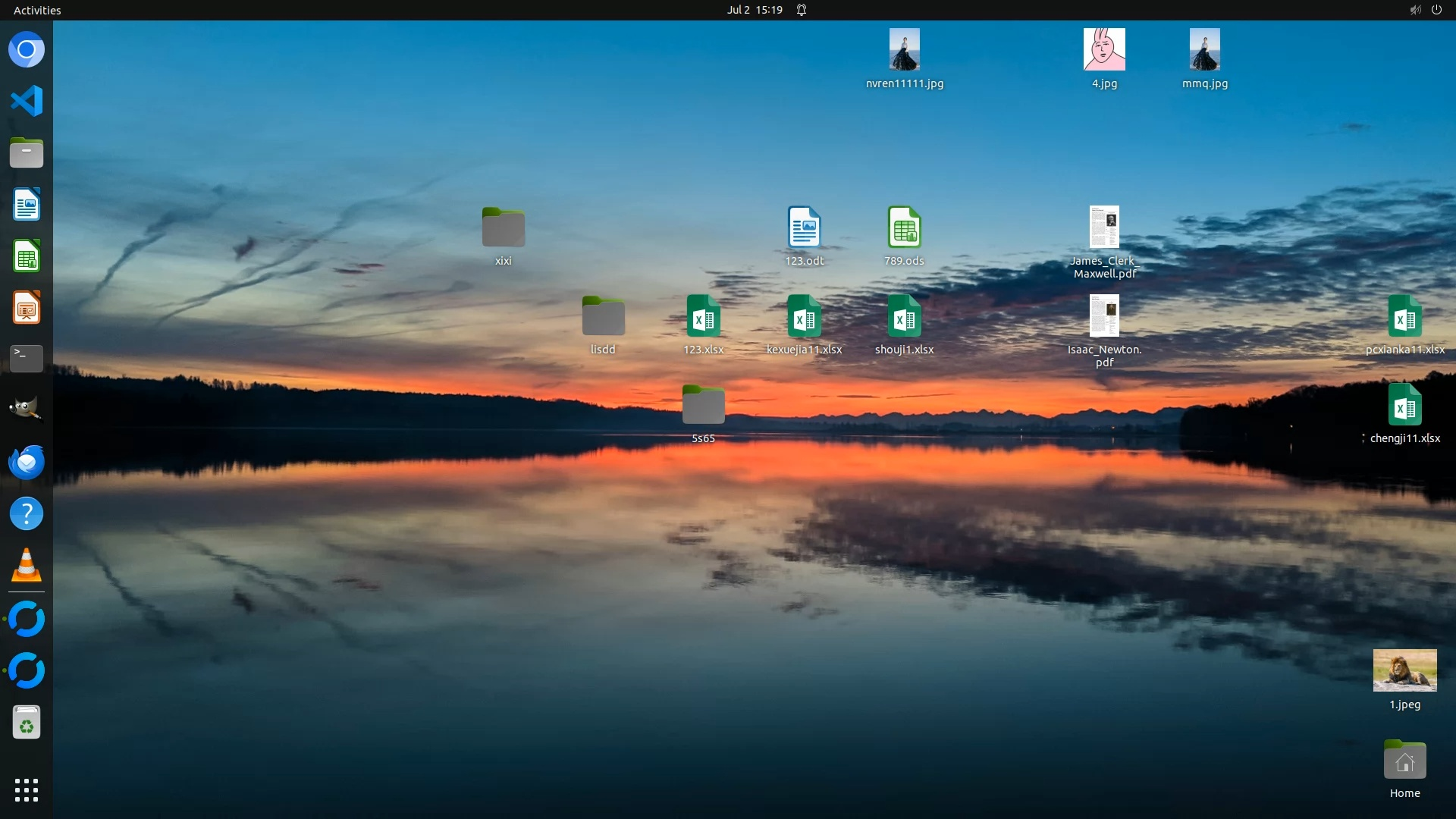Launch VLC media player from dock
1456x819 pixels.
(x=27, y=566)
